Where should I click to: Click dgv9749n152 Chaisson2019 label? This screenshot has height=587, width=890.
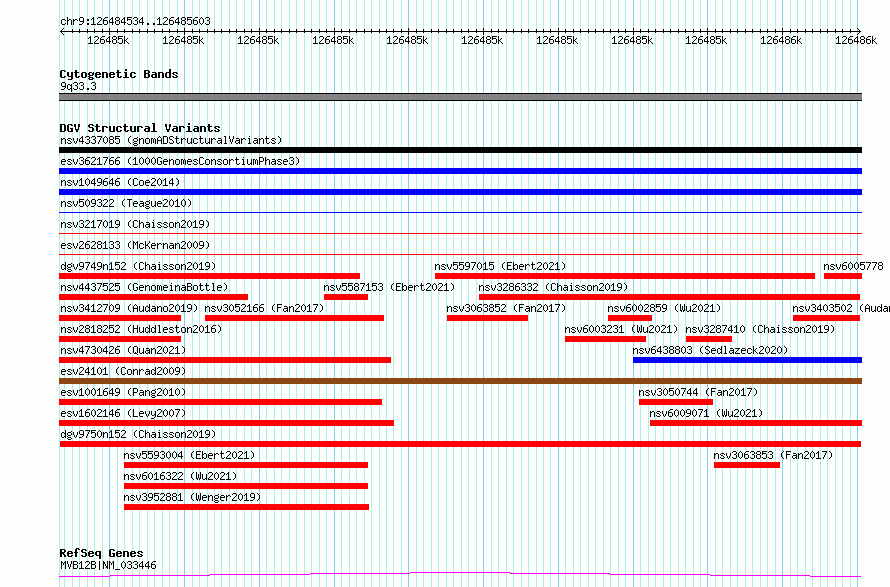pyautogui.click(x=138, y=266)
